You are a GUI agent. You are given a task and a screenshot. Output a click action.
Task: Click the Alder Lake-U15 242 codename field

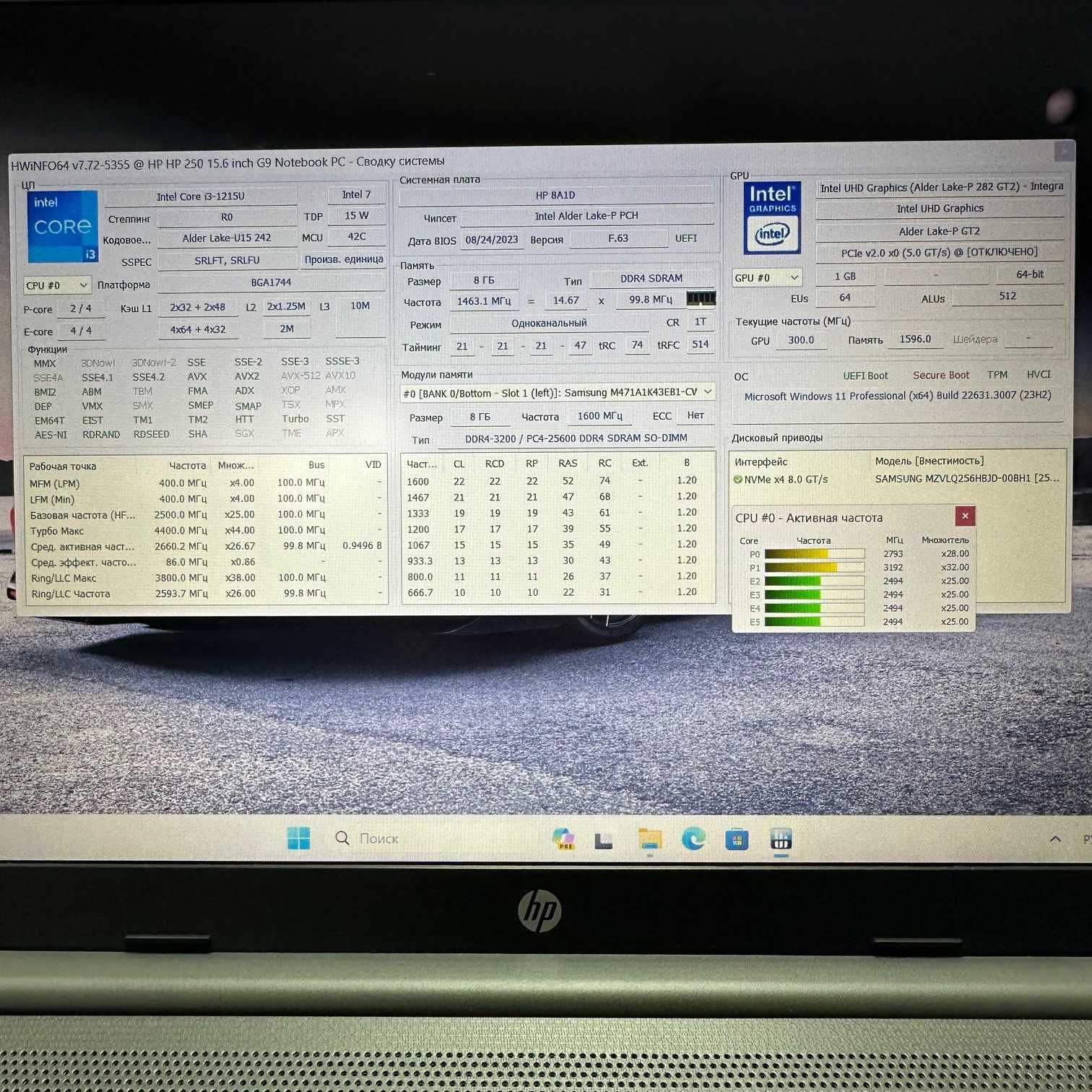(x=227, y=238)
